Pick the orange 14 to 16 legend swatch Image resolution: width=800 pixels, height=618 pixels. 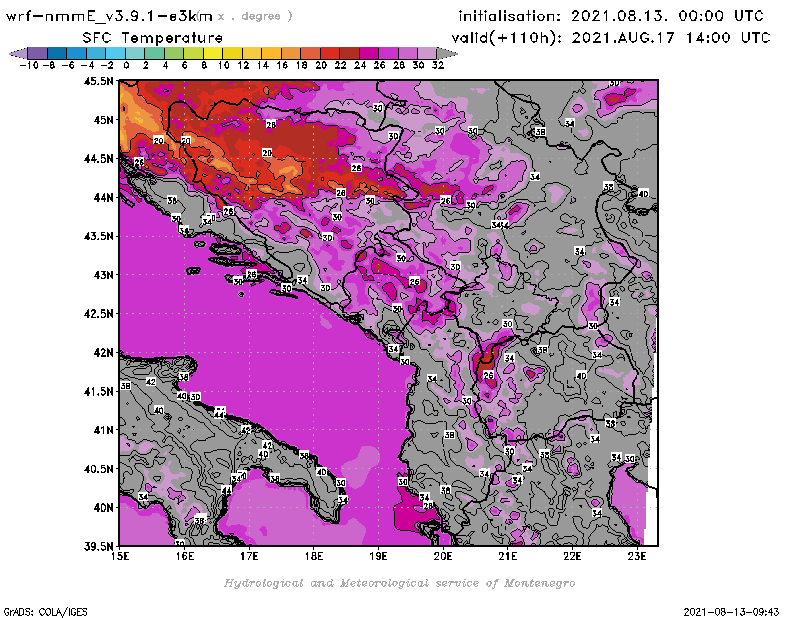[x=271, y=53]
